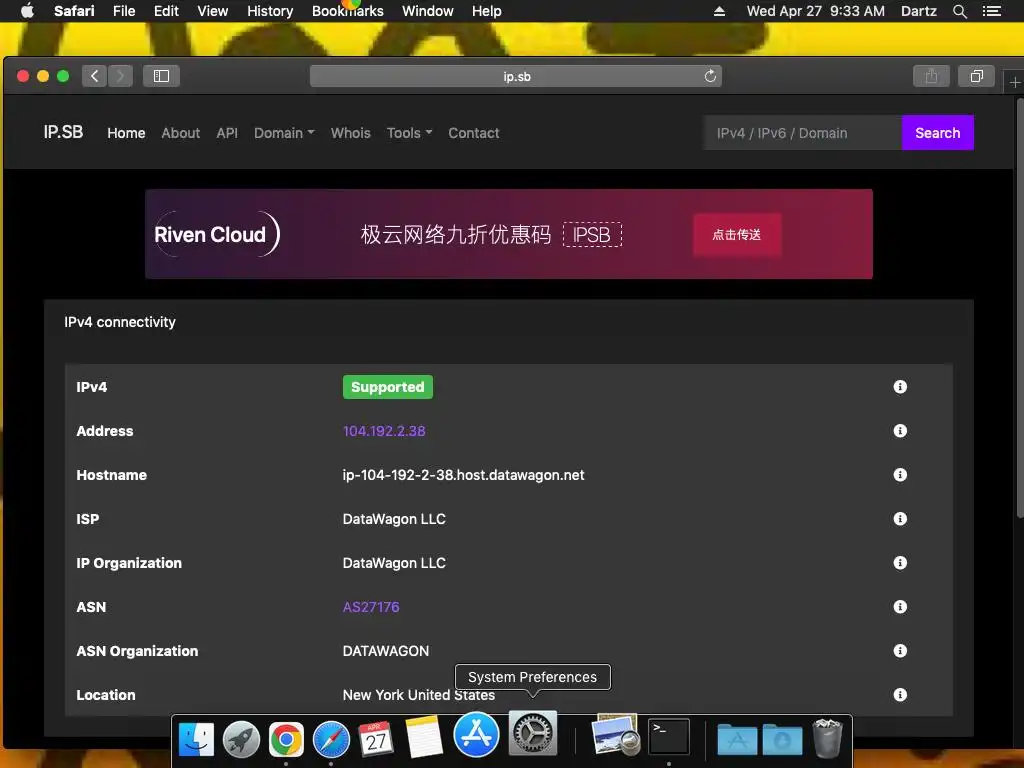Open the Applications folder in Dock
This screenshot has width=1024, height=768.
(737, 739)
